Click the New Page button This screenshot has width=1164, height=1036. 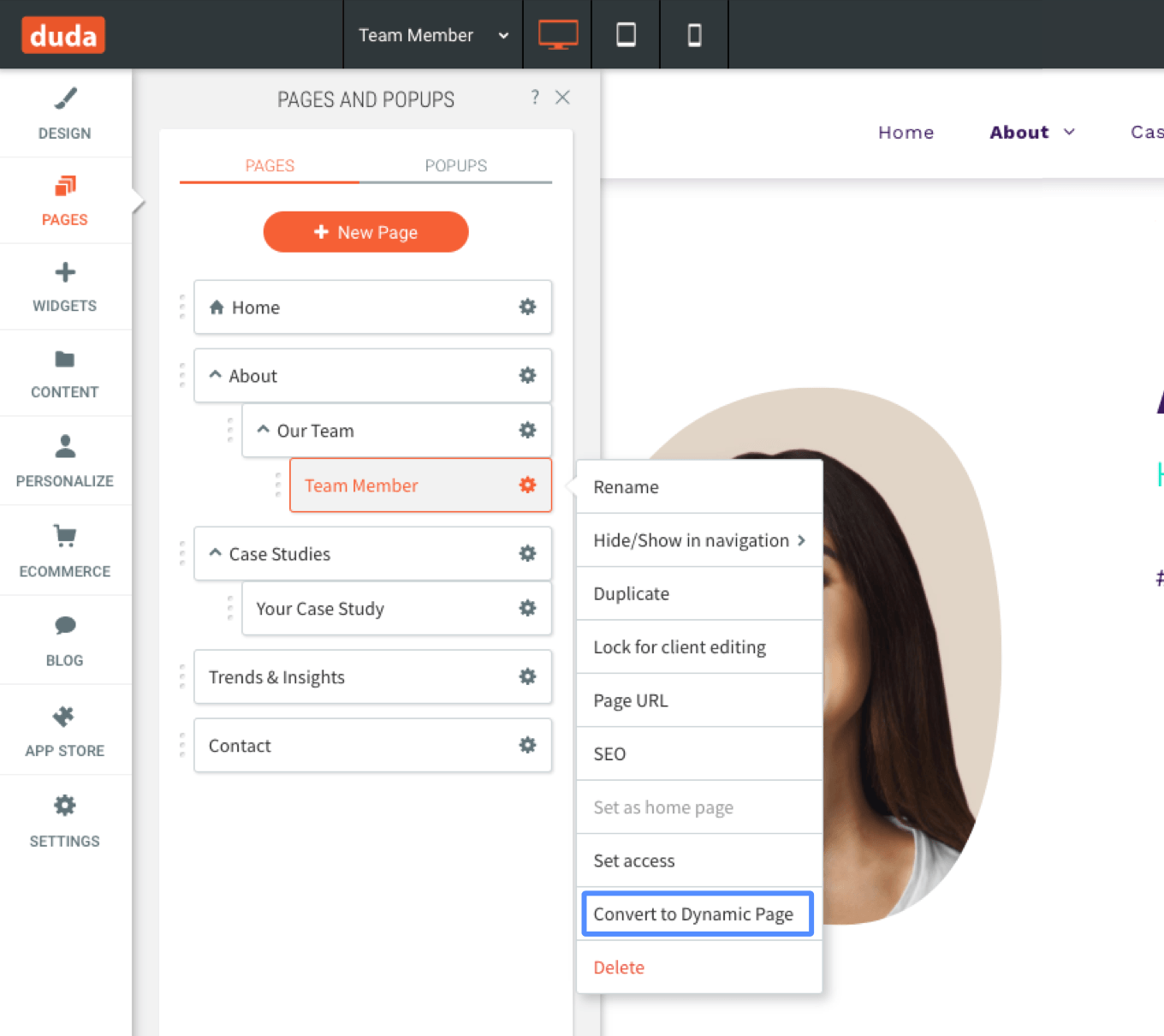point(365,232)
